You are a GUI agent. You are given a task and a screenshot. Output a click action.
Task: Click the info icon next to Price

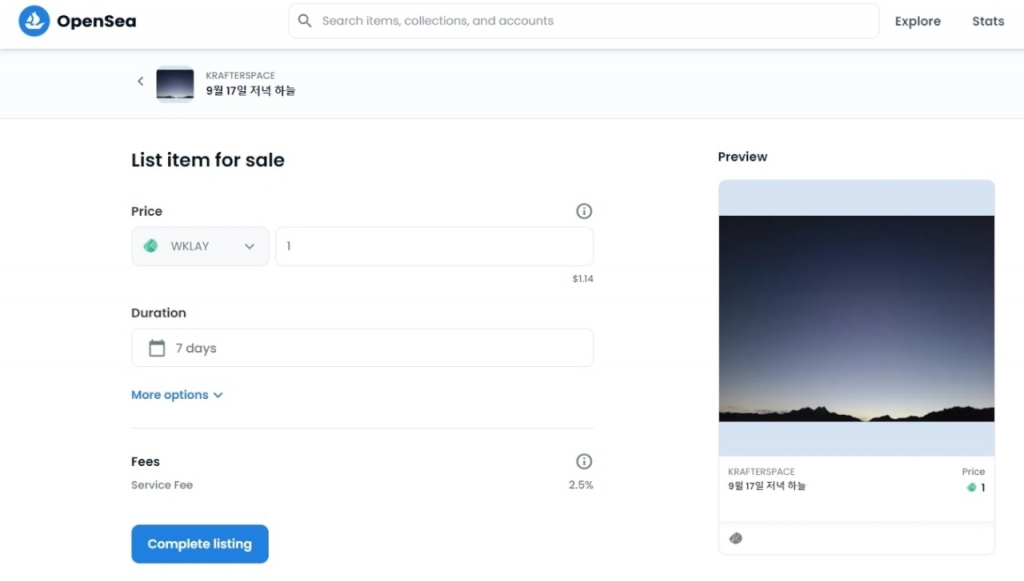584,211
